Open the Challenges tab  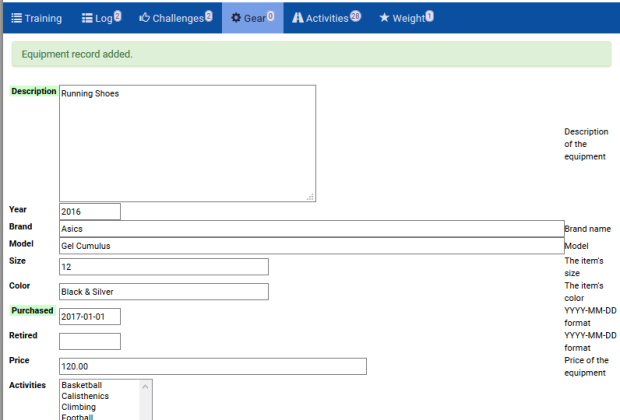(175, 17)
